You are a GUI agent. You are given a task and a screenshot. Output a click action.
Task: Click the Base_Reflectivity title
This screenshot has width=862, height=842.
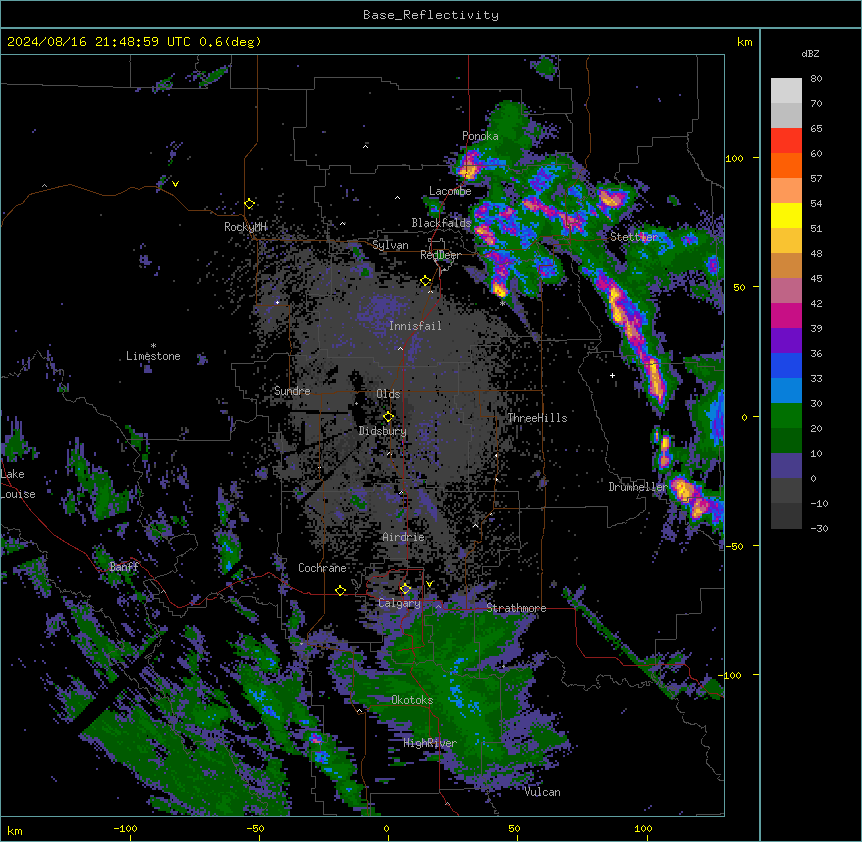tap(431, 15)
